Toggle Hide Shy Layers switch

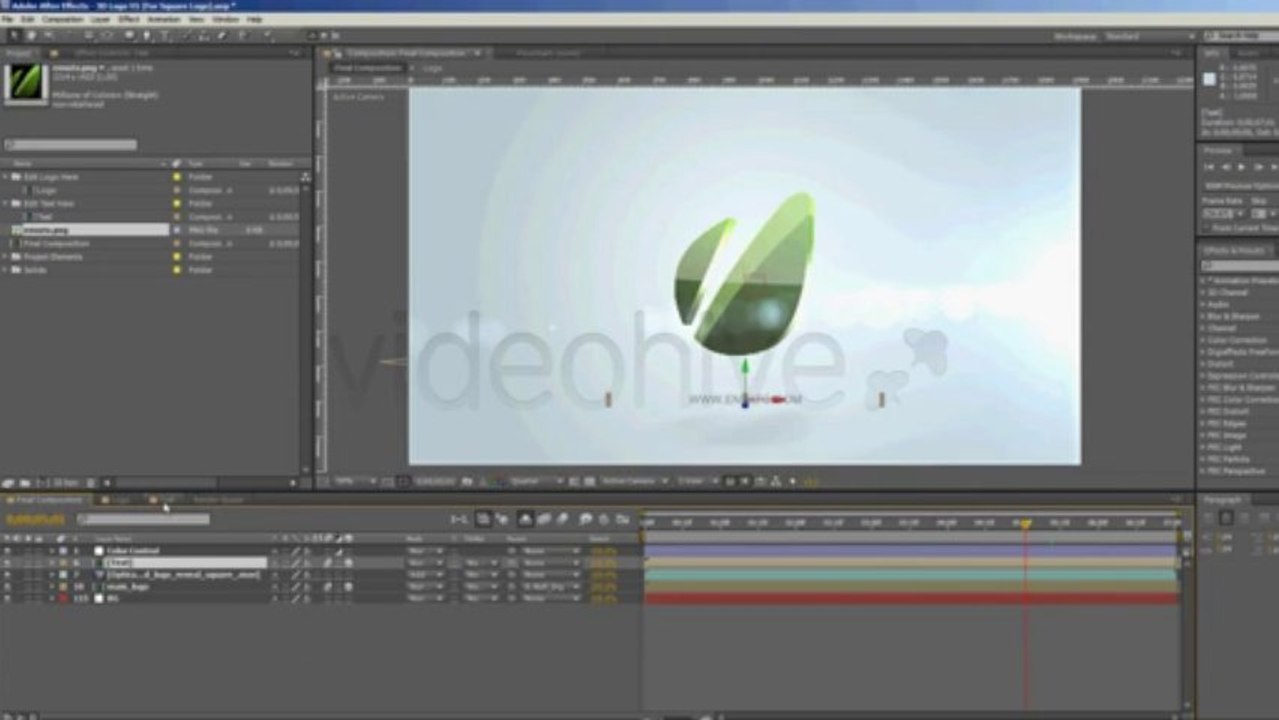pyautogui.click(x=524, y=519)
